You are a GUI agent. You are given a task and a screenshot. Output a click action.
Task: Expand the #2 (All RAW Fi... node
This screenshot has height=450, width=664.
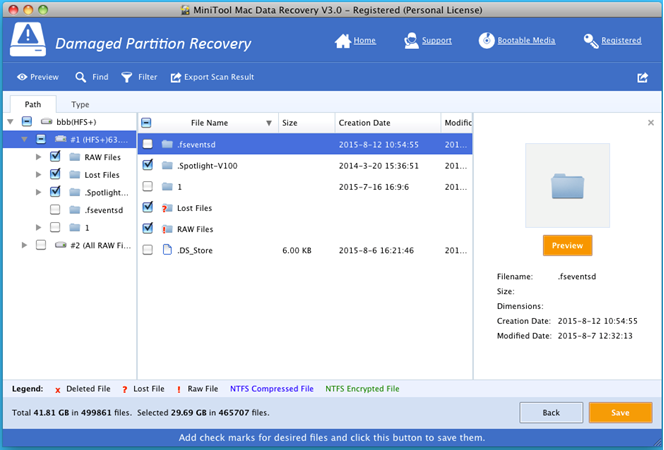tap(25, 245)
